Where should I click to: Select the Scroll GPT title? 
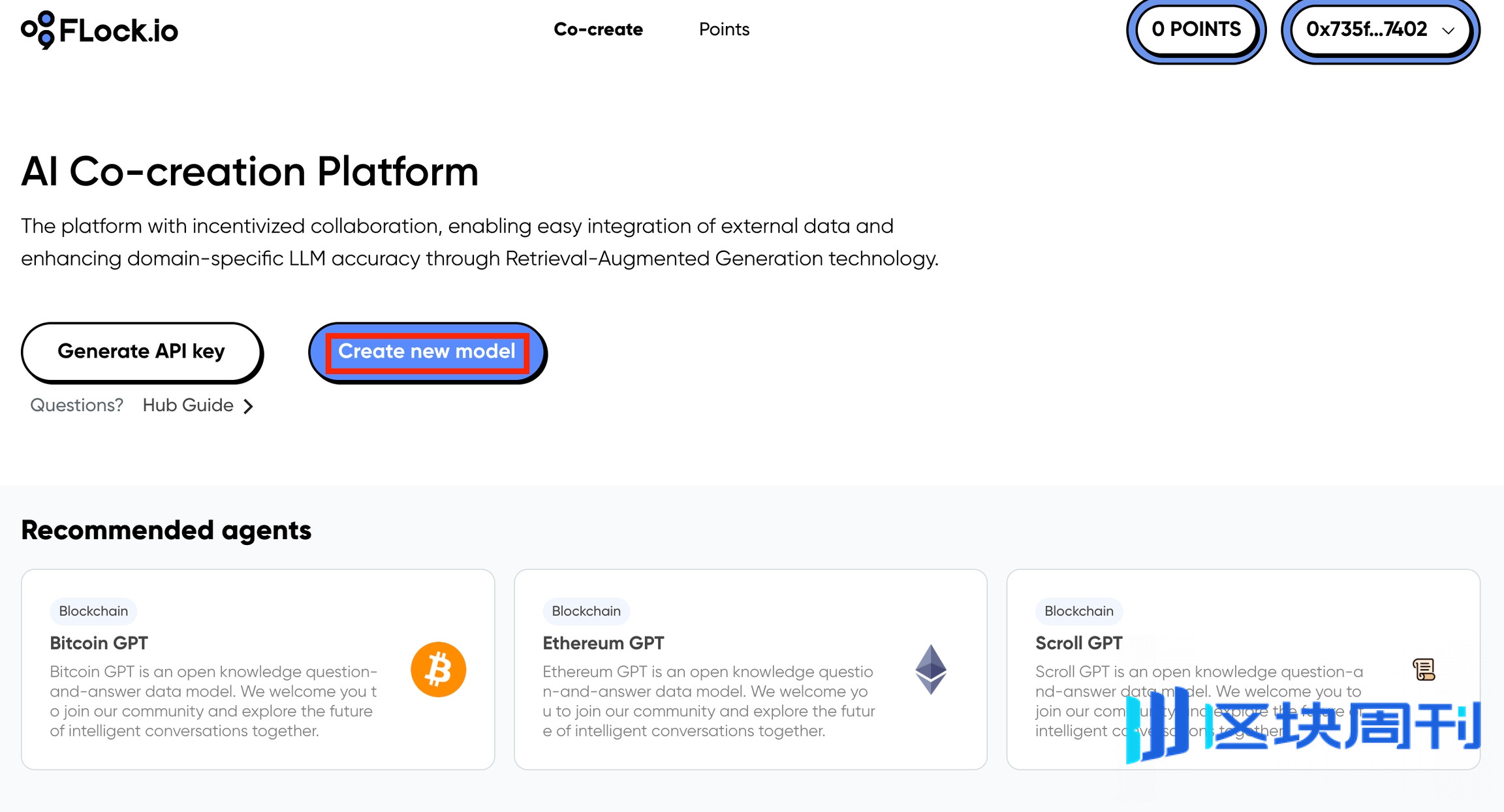(x=1078, y=643)
